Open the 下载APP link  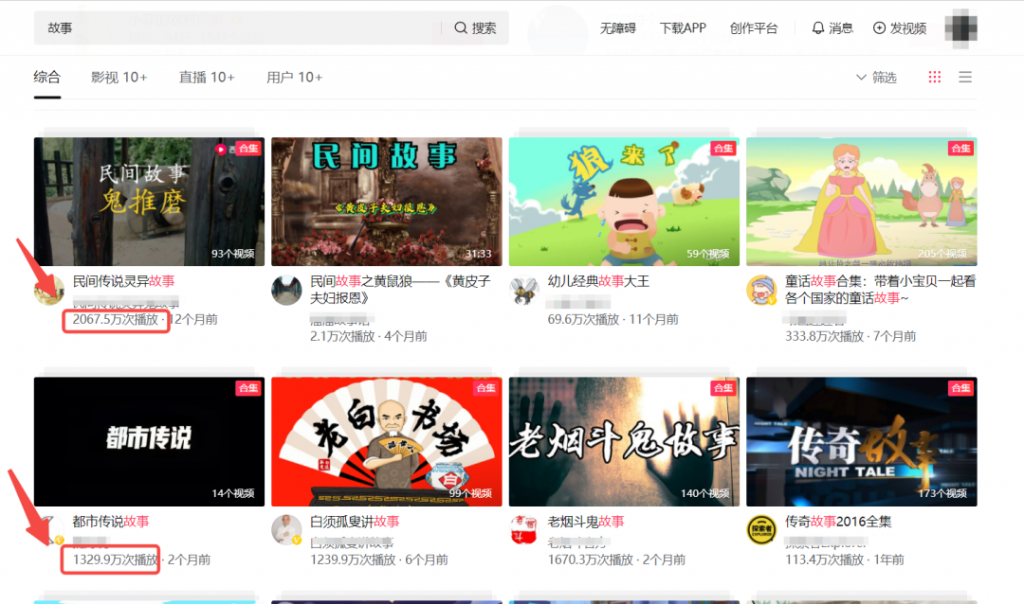[x=682, y=28]
